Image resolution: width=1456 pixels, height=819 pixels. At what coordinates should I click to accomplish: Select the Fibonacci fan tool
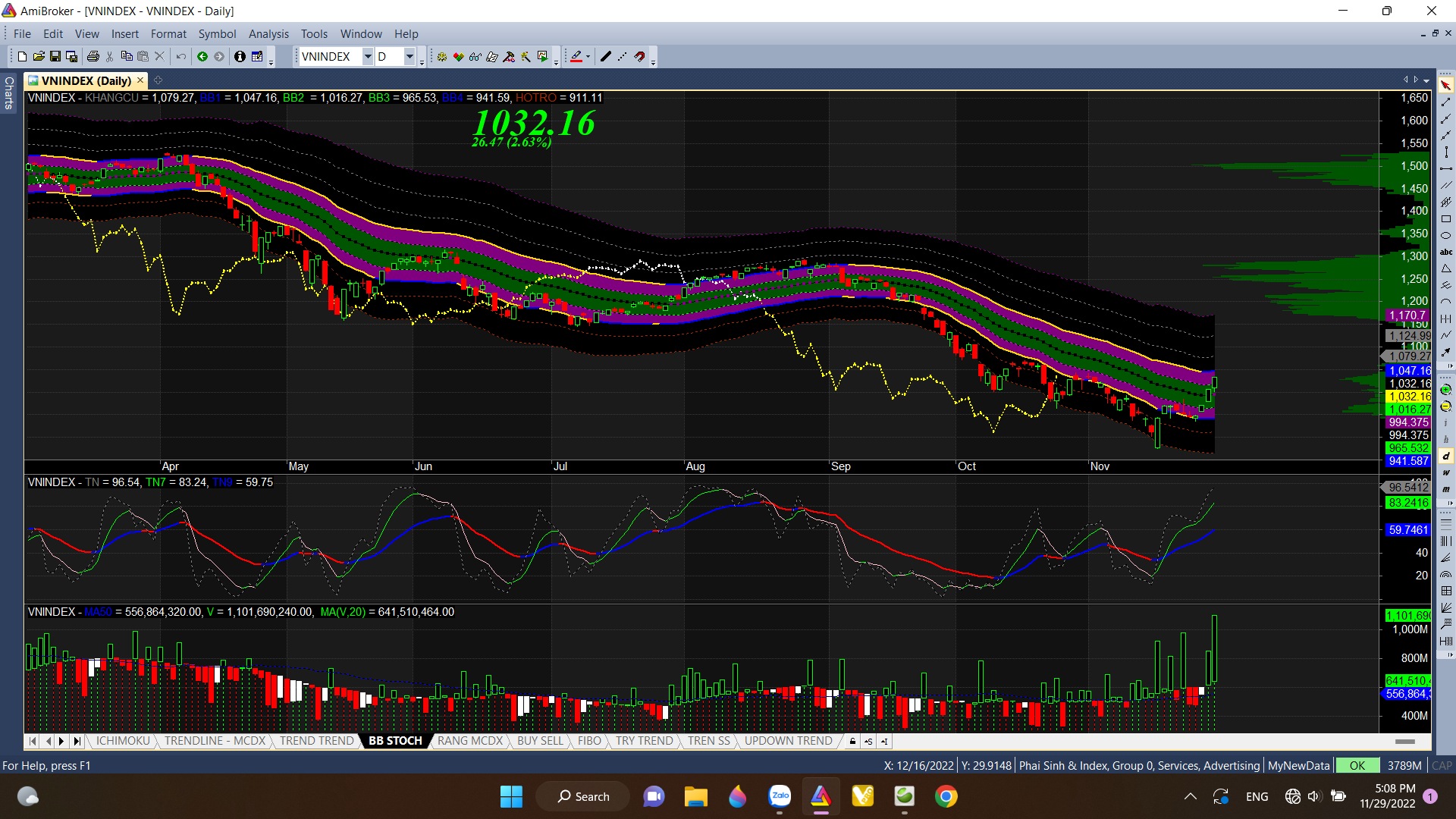(x=1446, y=557)
